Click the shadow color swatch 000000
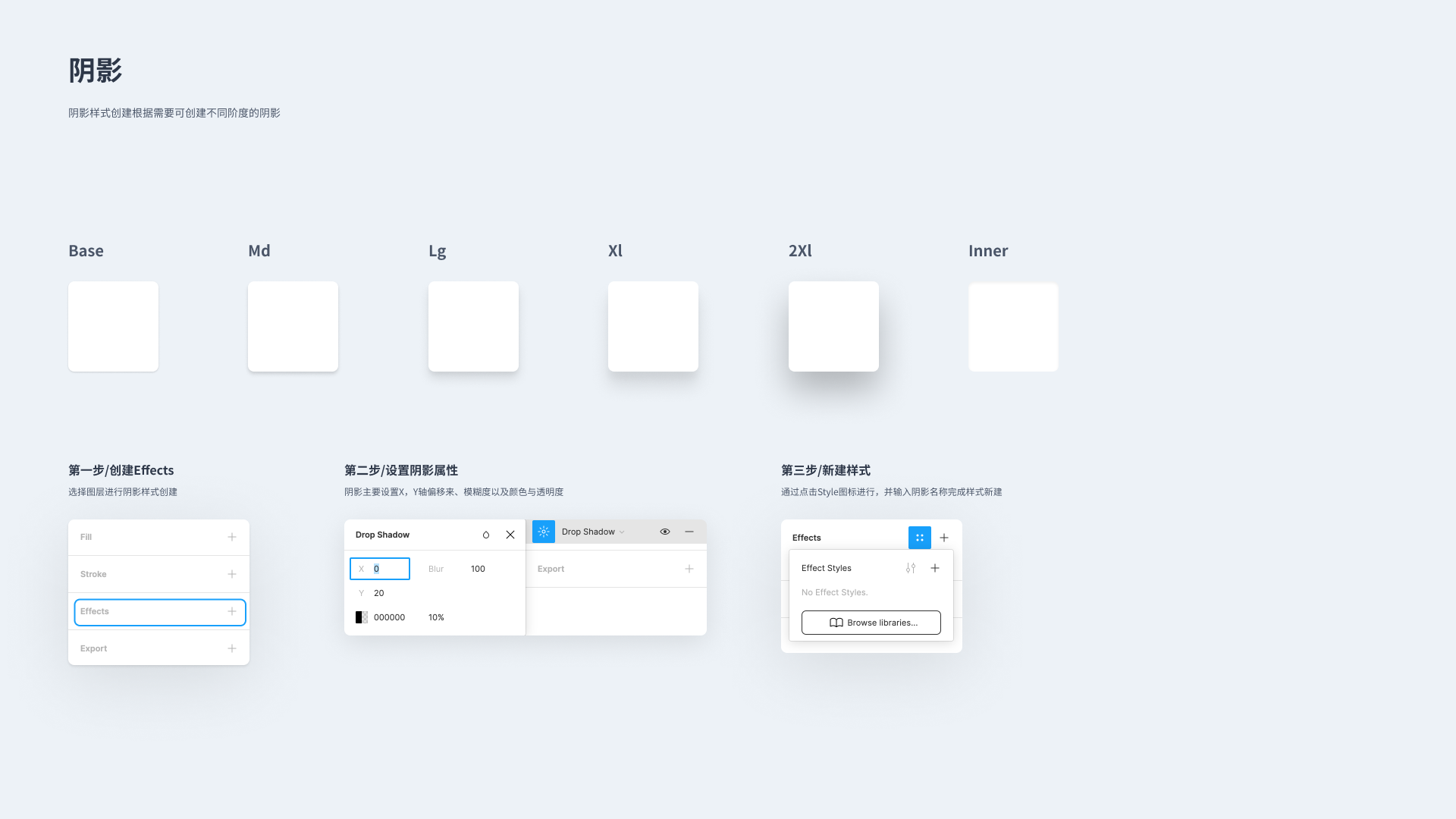The height and width of the screenshot is (819, 1456). [x=361, y=617]
